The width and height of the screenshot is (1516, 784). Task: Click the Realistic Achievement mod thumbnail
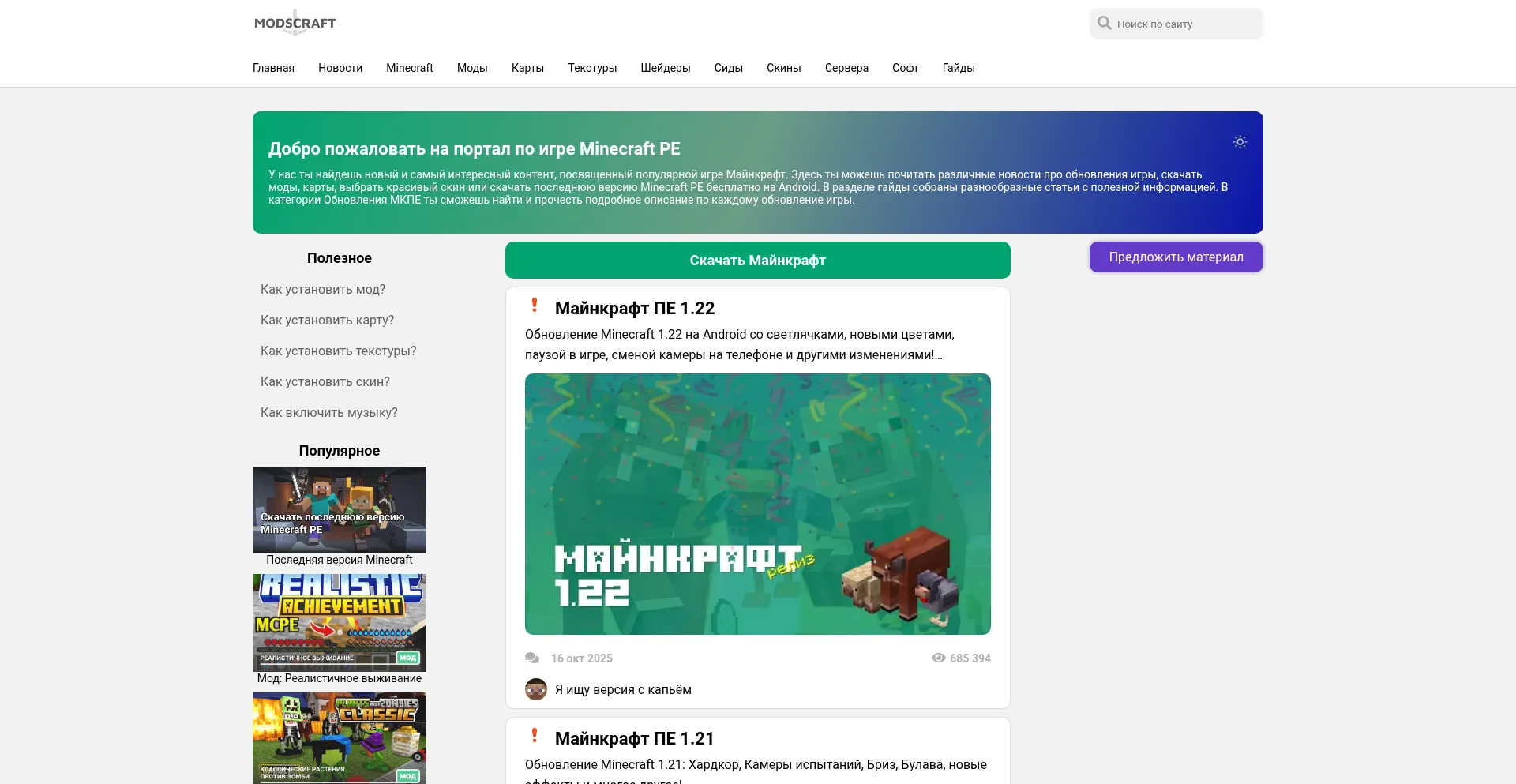coord(340,623)
